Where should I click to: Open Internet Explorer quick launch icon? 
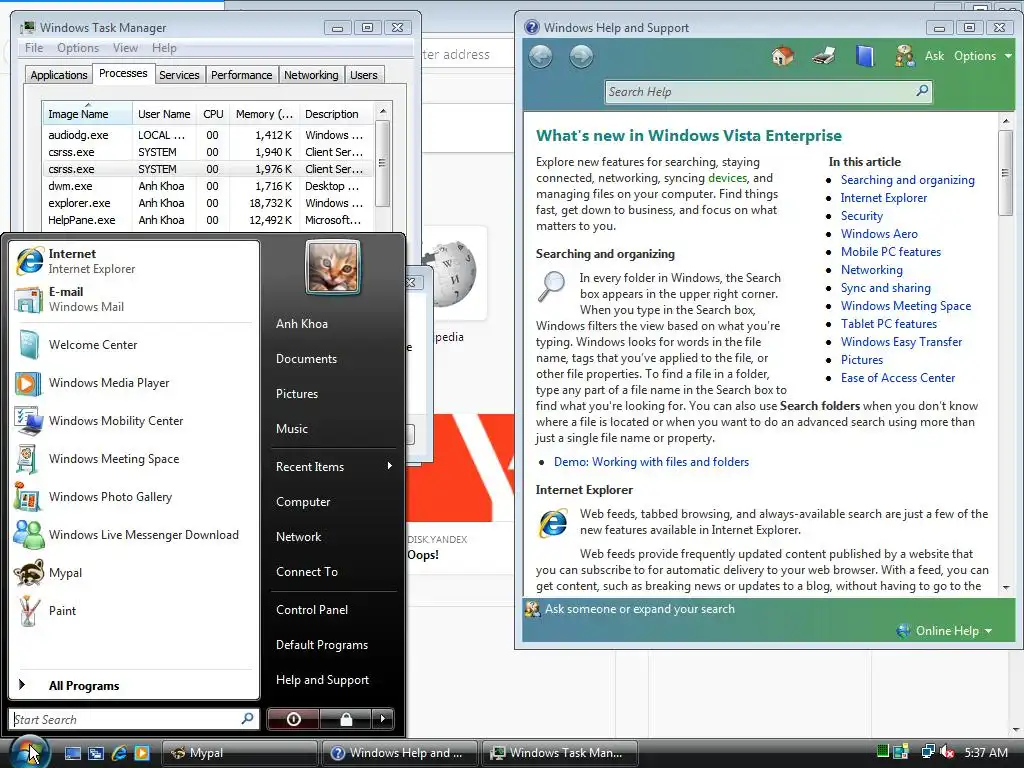(119, 753)
